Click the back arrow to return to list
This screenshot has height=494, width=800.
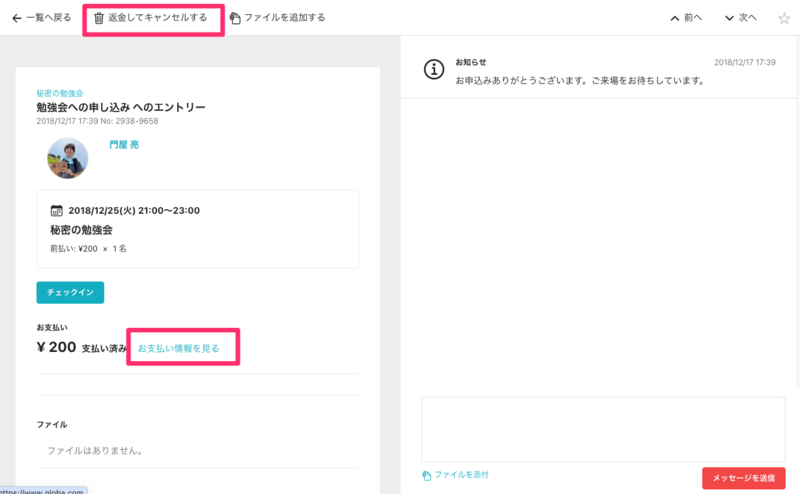pyautogui.click(x=16, y=18)
